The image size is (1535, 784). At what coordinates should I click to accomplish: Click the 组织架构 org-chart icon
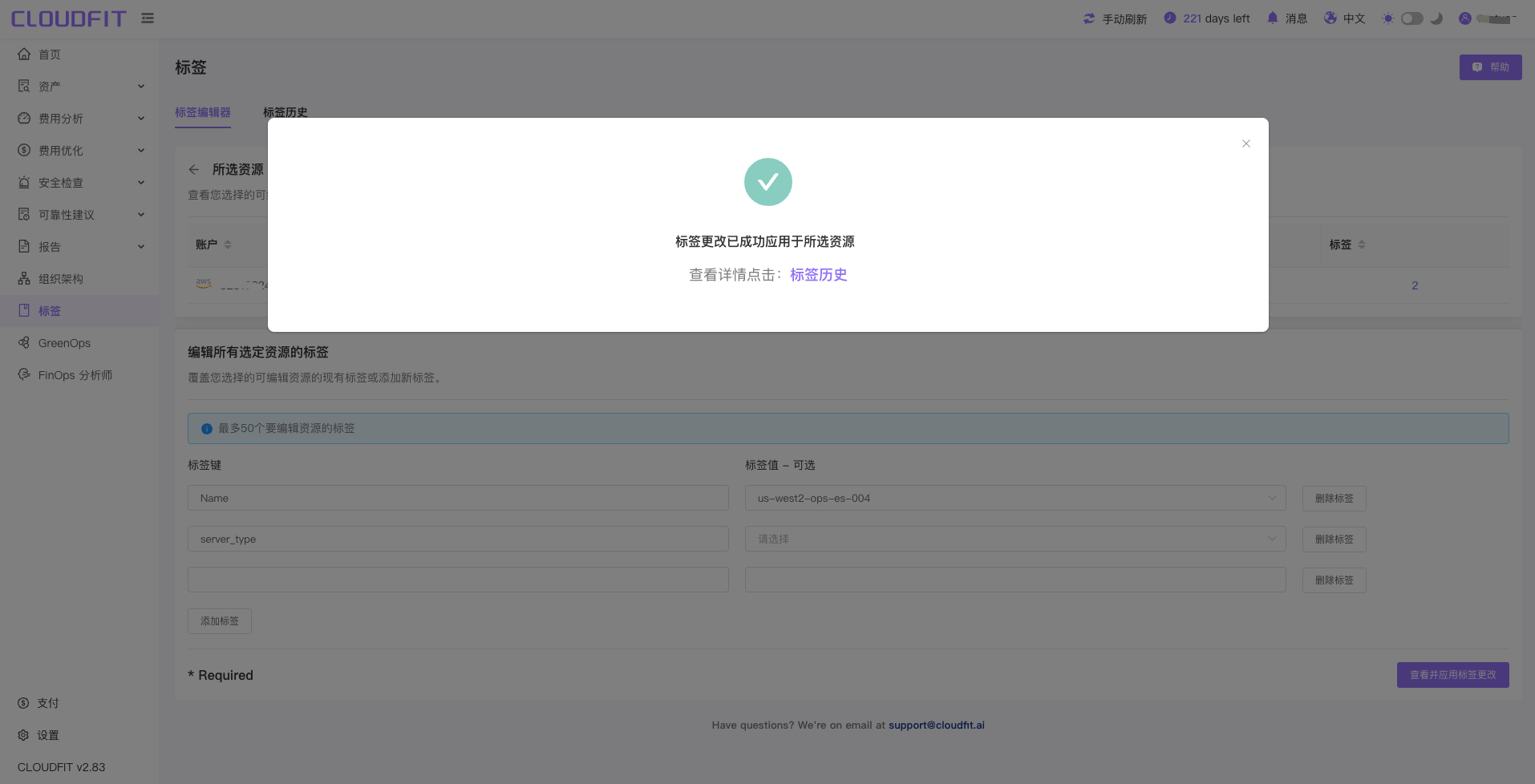pyautogui.click(x=24, y=278)
